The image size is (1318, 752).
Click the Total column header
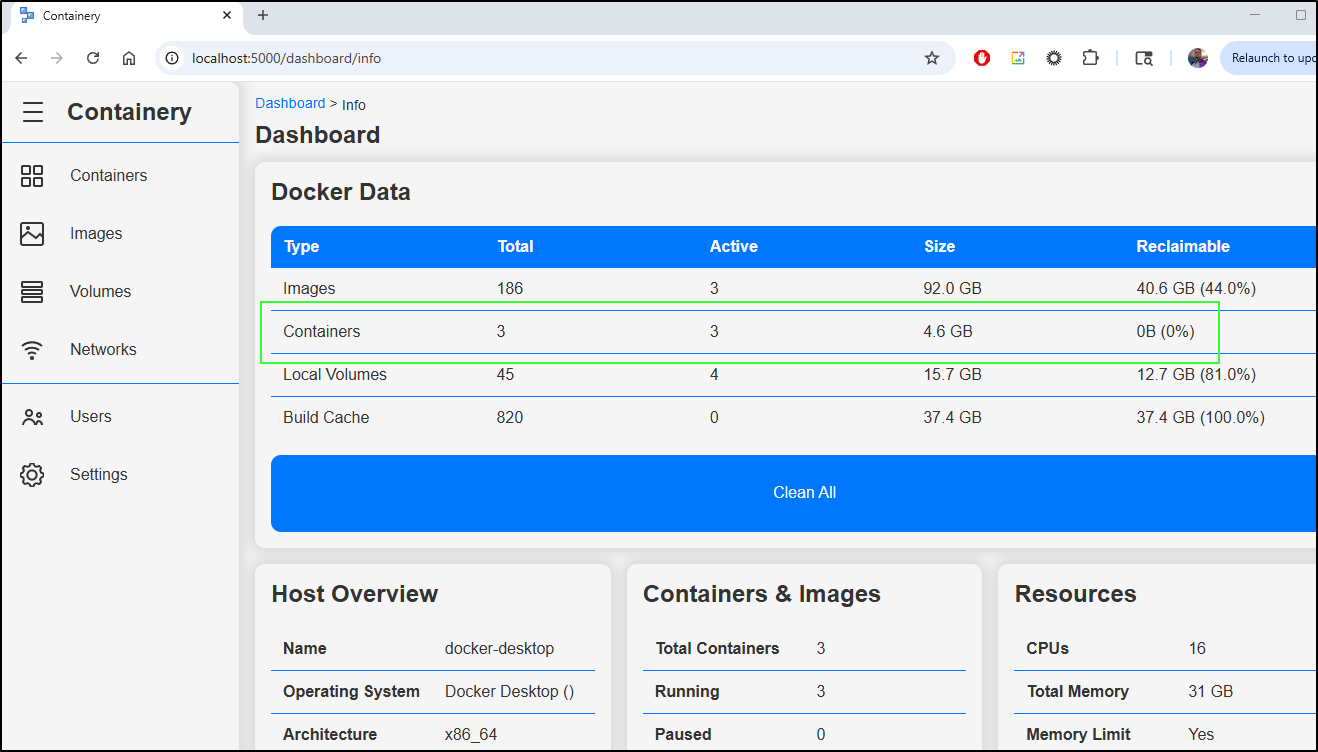click(x=515, y=247)
